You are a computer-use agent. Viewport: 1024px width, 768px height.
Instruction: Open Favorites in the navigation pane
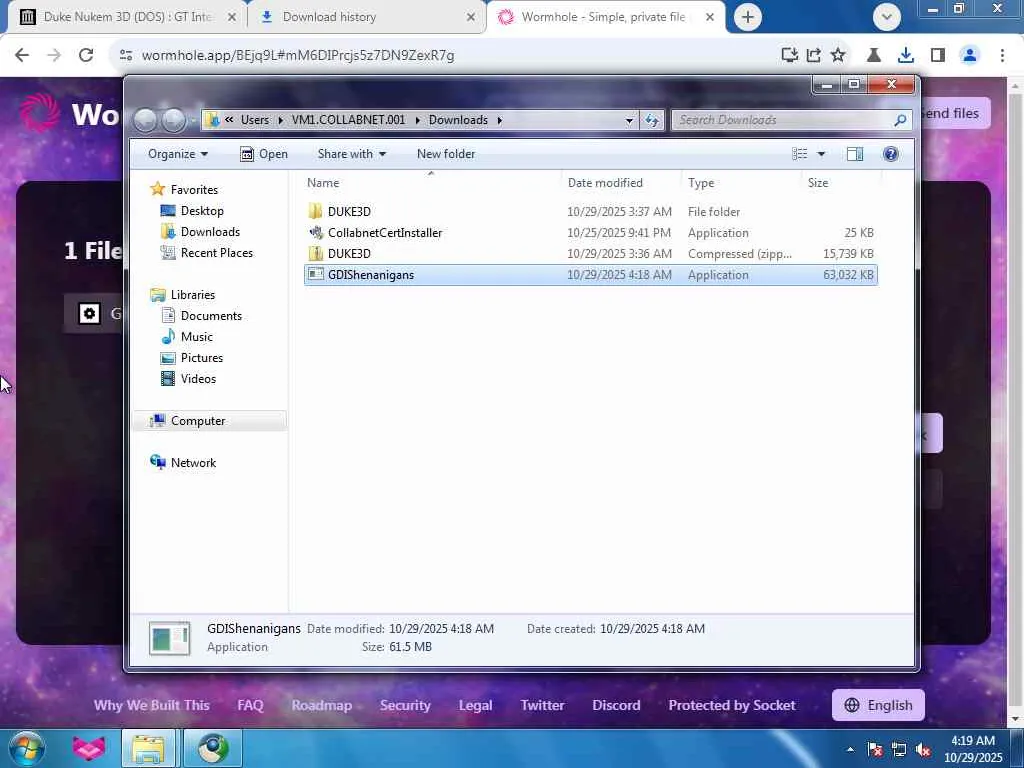(194, 189)
